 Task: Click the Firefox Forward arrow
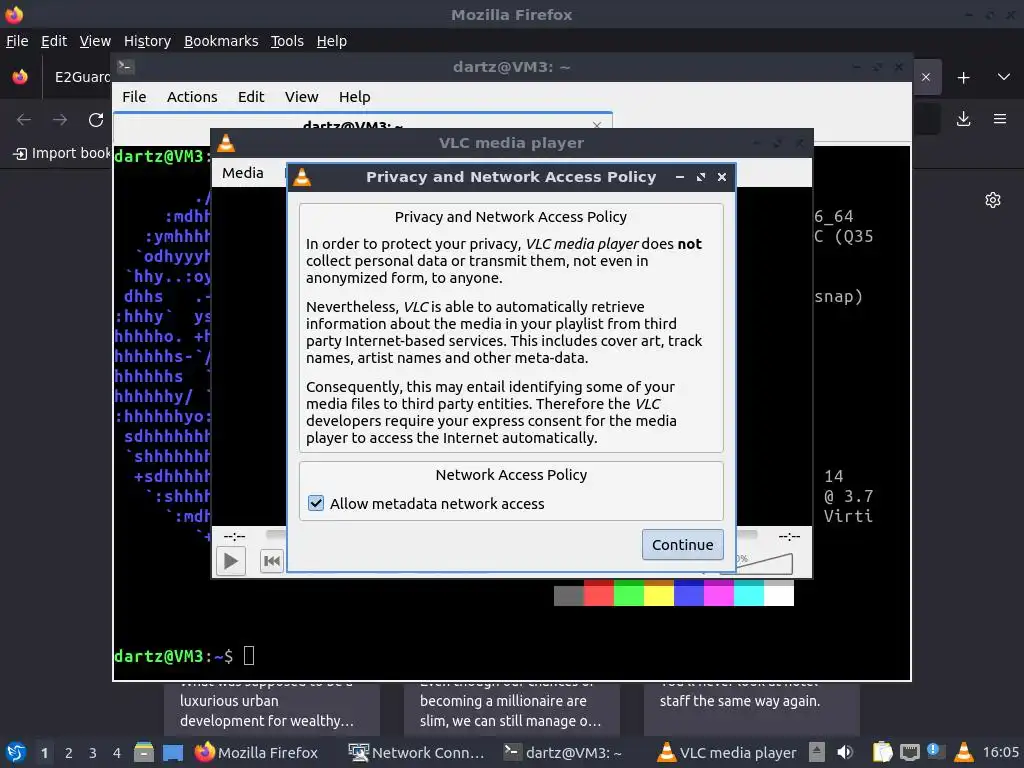(x=60, y=120)
